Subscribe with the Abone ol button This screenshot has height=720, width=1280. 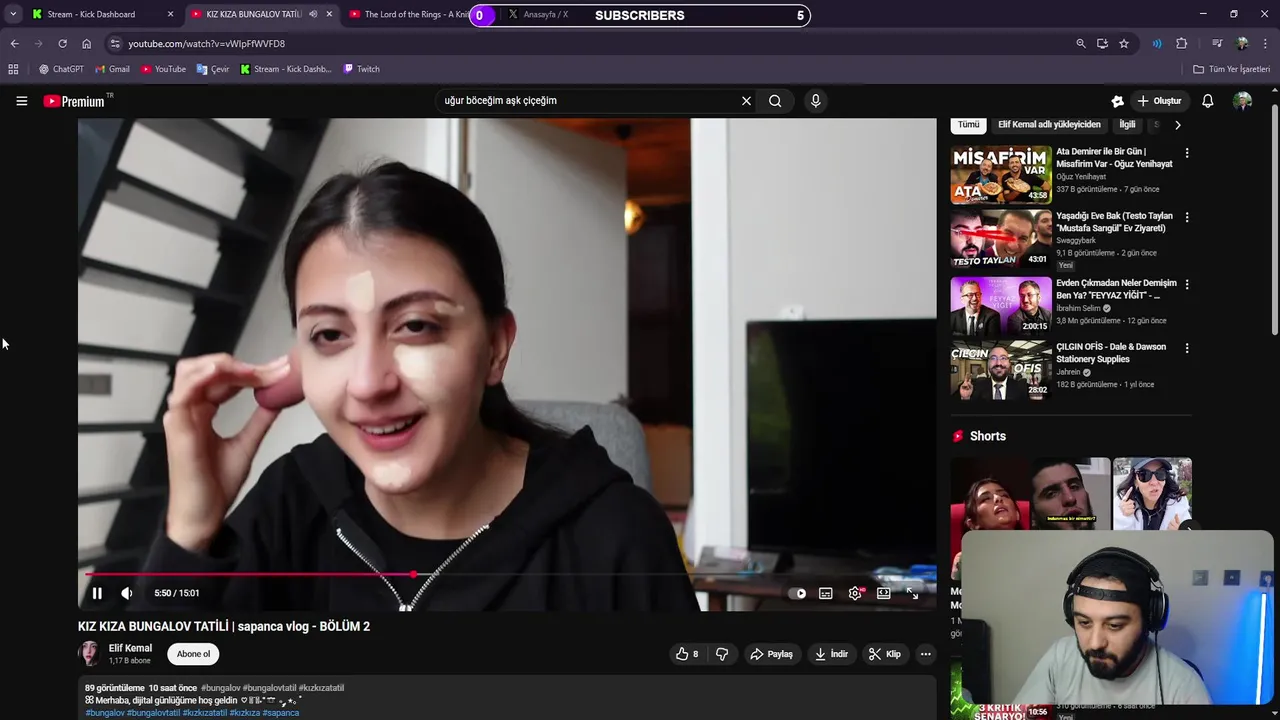tap(193, 654)
